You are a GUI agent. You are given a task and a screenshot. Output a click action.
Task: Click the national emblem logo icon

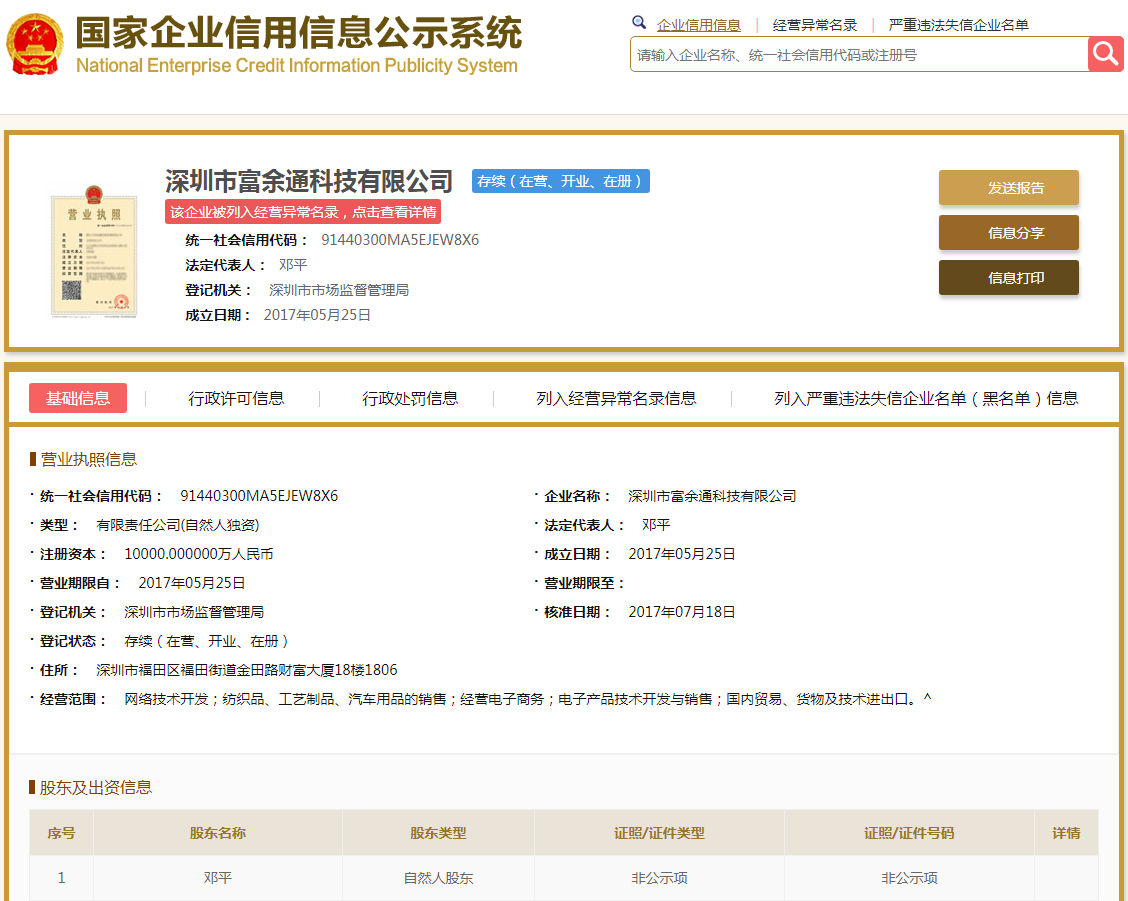pyautogui.click(x=35, y=45)
